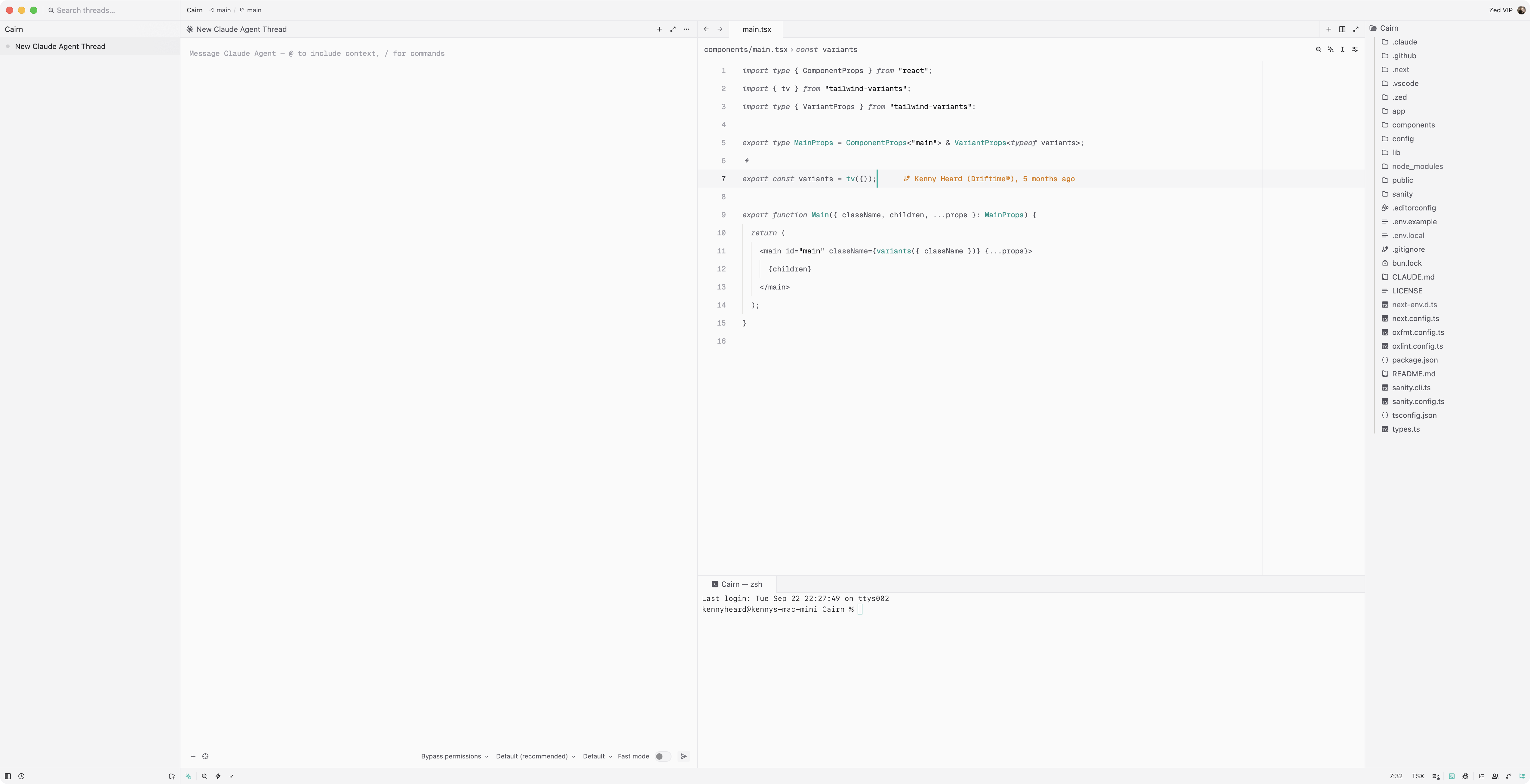Open buffer search in editor toolbar
Screen dimensions: 1530x784
tap(1319, 49)
